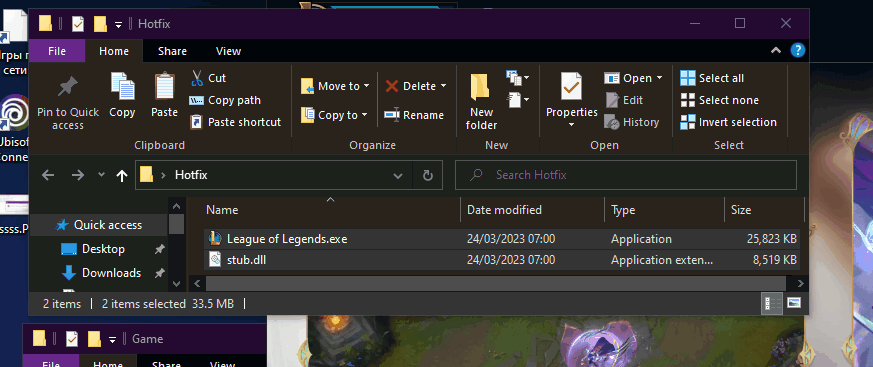Cut the selected files
873x367 pixels.
[208, 78]
